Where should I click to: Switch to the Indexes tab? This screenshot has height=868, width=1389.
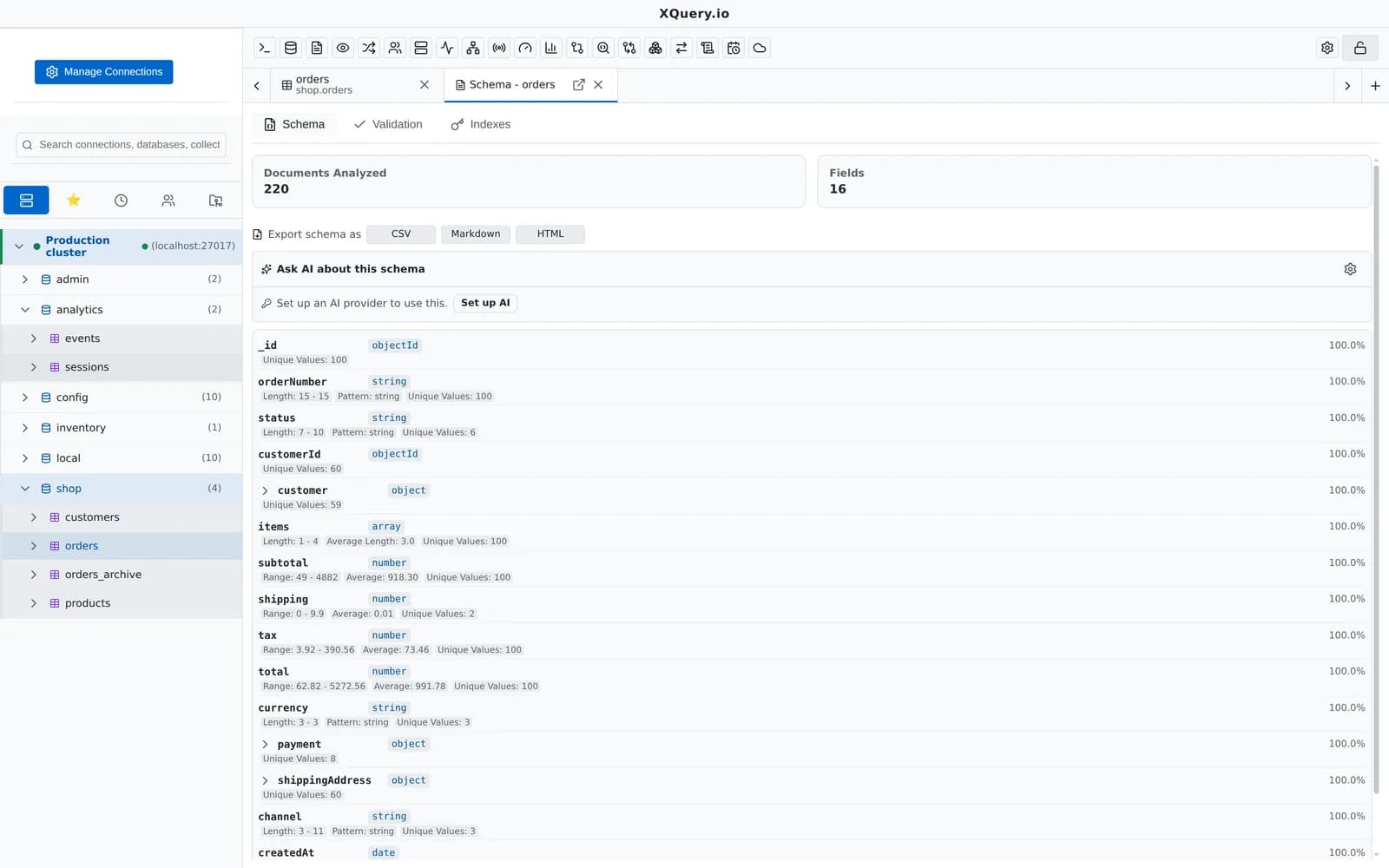[x=481, y=124]
